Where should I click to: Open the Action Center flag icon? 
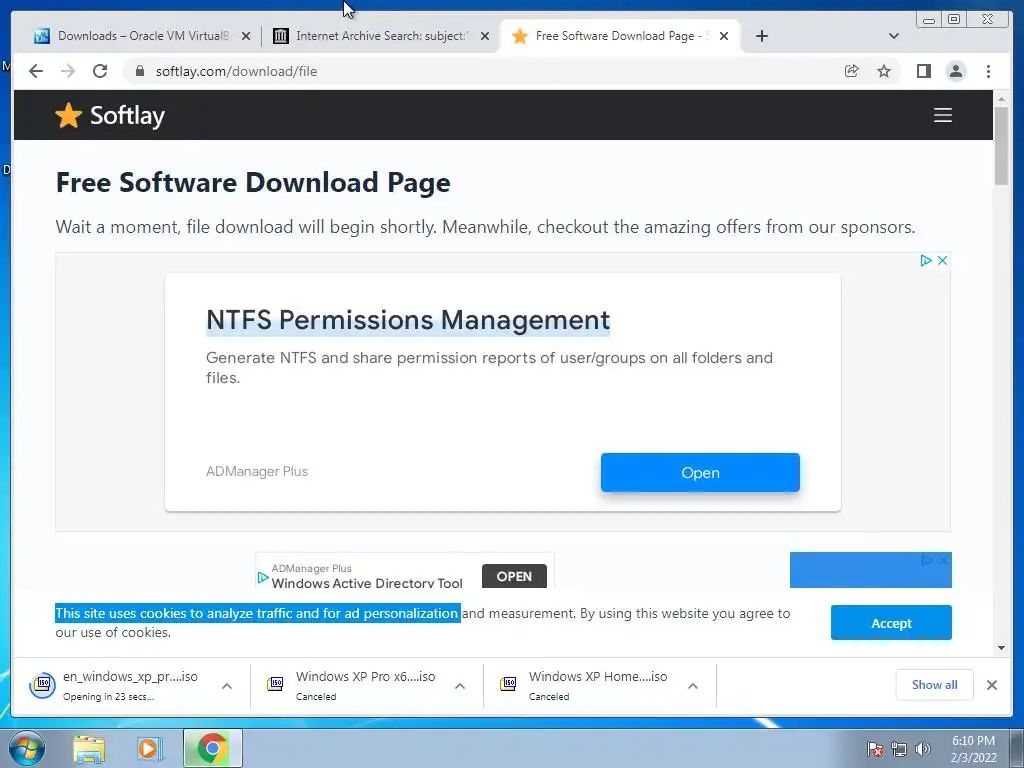[x=875, y=749]
